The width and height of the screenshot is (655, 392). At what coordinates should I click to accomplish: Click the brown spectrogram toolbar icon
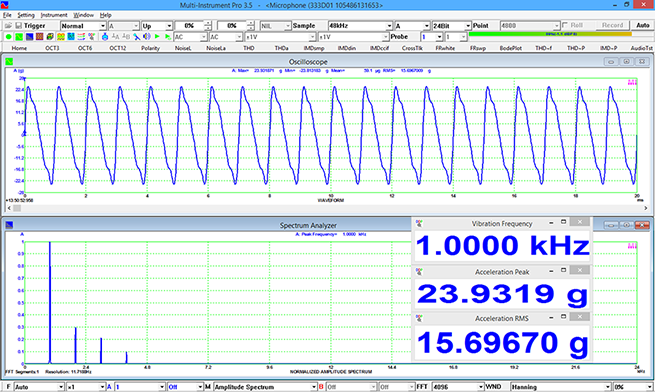40,37
